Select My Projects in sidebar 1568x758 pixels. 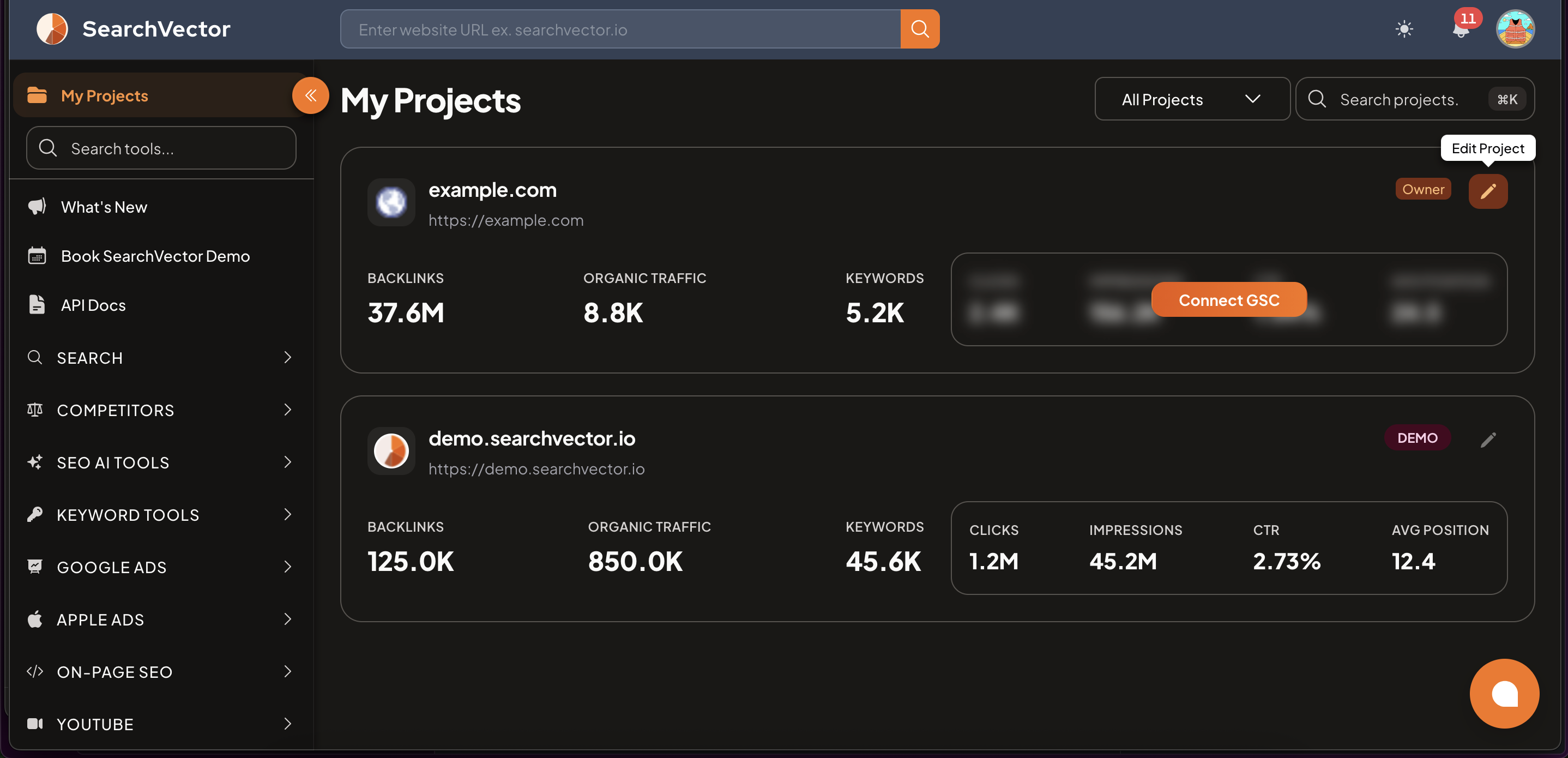[x=160, y=95]
